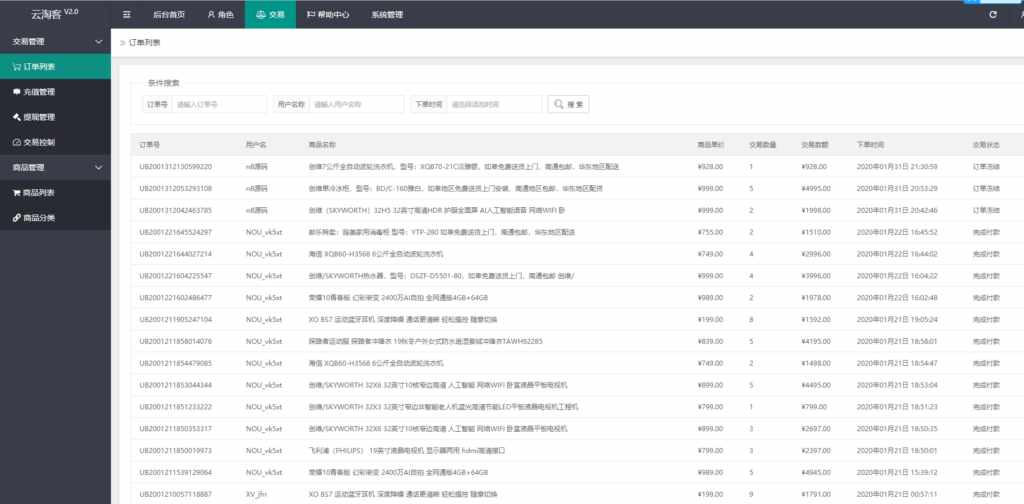Image resolution: width=1024 pixels, height=504 pixels.
Task: Open the 系统管理 top menu
Action: coord(387,14)
